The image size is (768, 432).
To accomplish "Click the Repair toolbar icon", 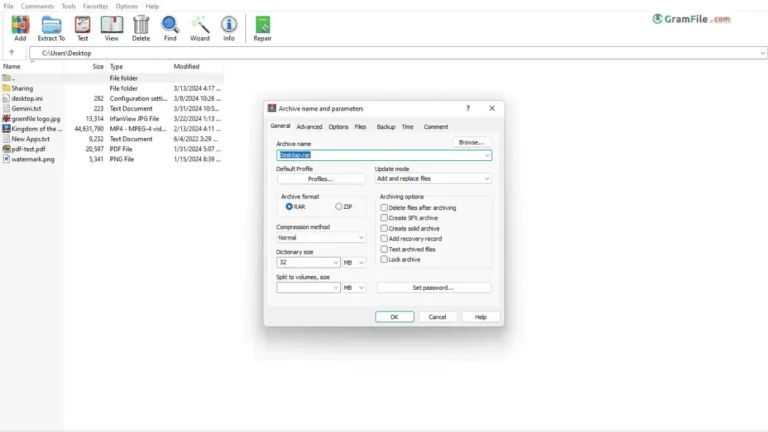I will click(263, 28).
